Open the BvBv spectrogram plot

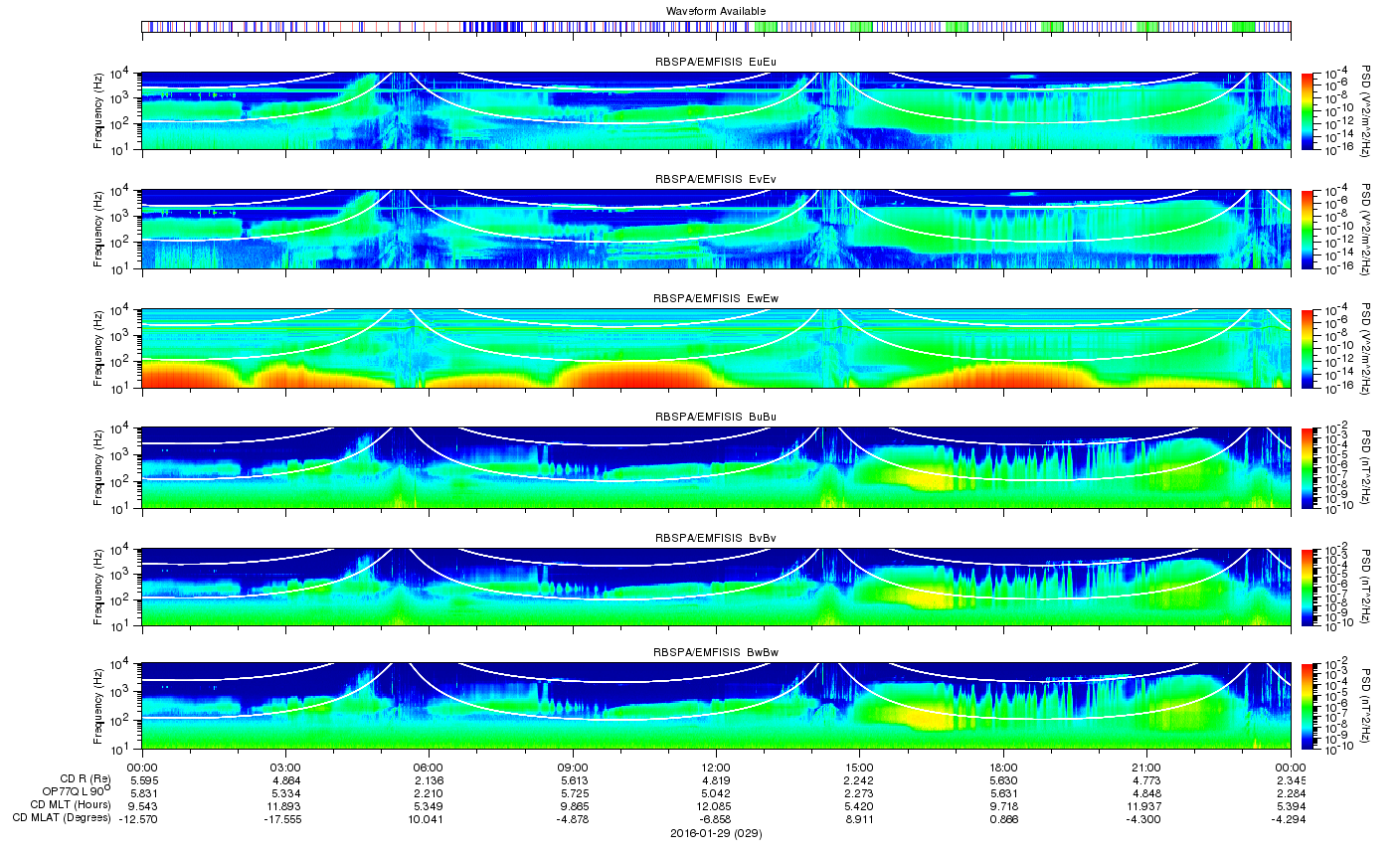(x=716, y=587)
